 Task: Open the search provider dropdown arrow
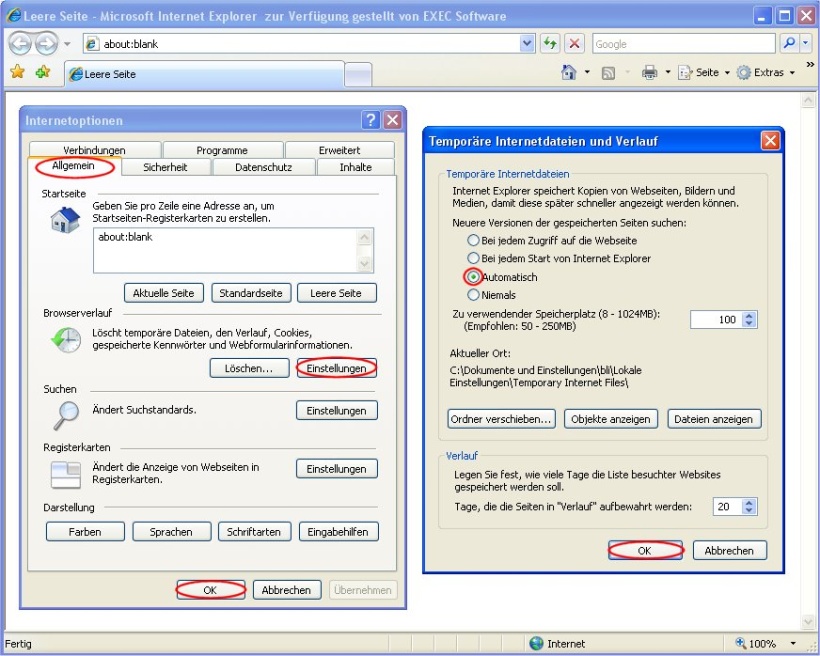(x=806, y=44)
